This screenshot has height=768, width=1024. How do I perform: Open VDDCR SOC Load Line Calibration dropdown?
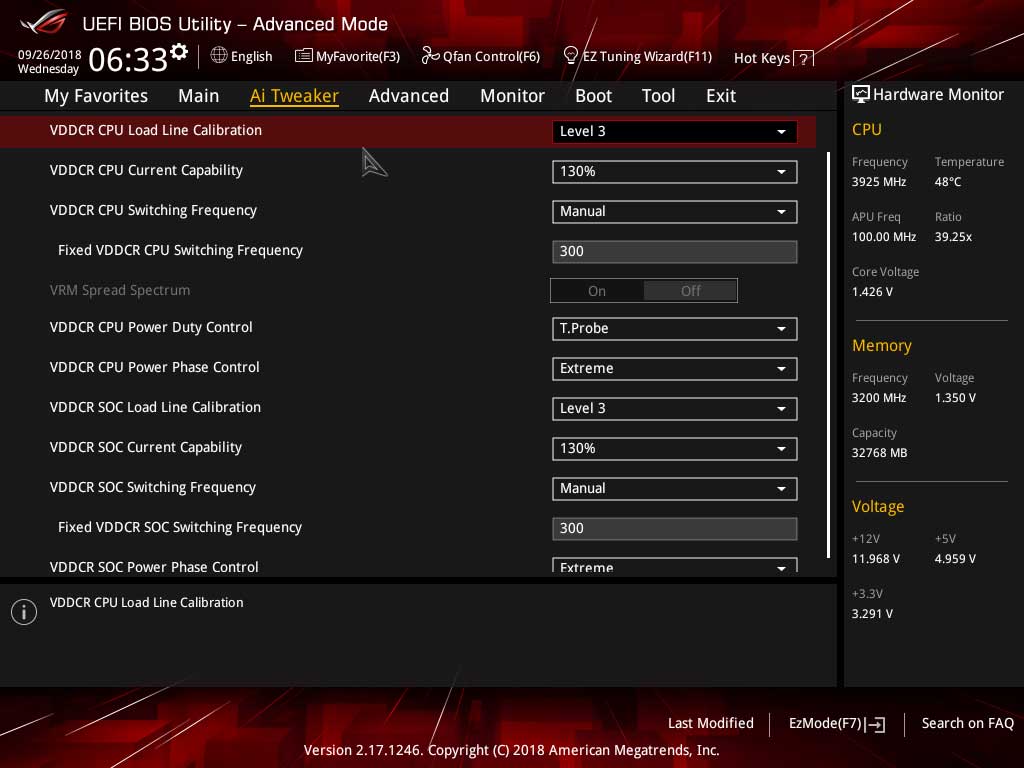coord(675,409)
